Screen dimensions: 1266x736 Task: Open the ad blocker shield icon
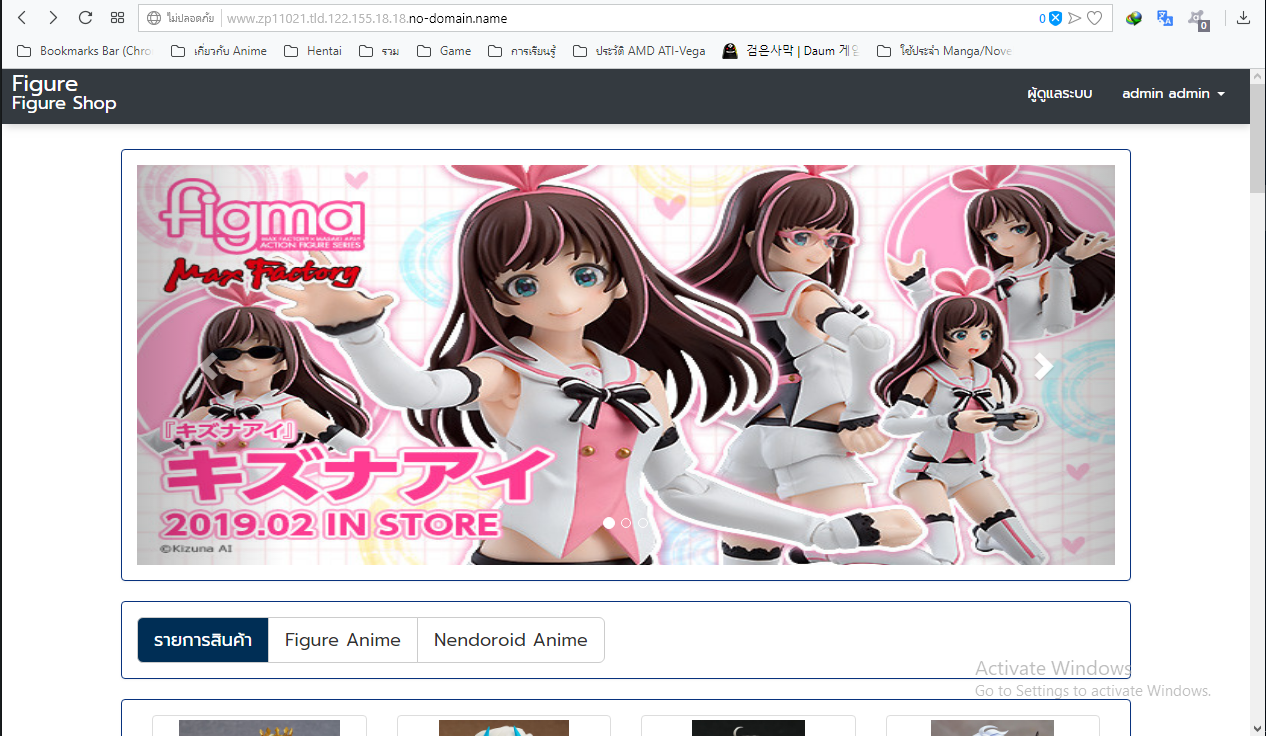tap(1054, 18)
